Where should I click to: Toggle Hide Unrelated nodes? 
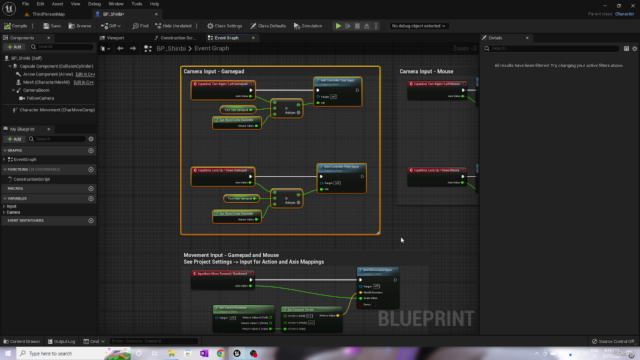[173, 26]
